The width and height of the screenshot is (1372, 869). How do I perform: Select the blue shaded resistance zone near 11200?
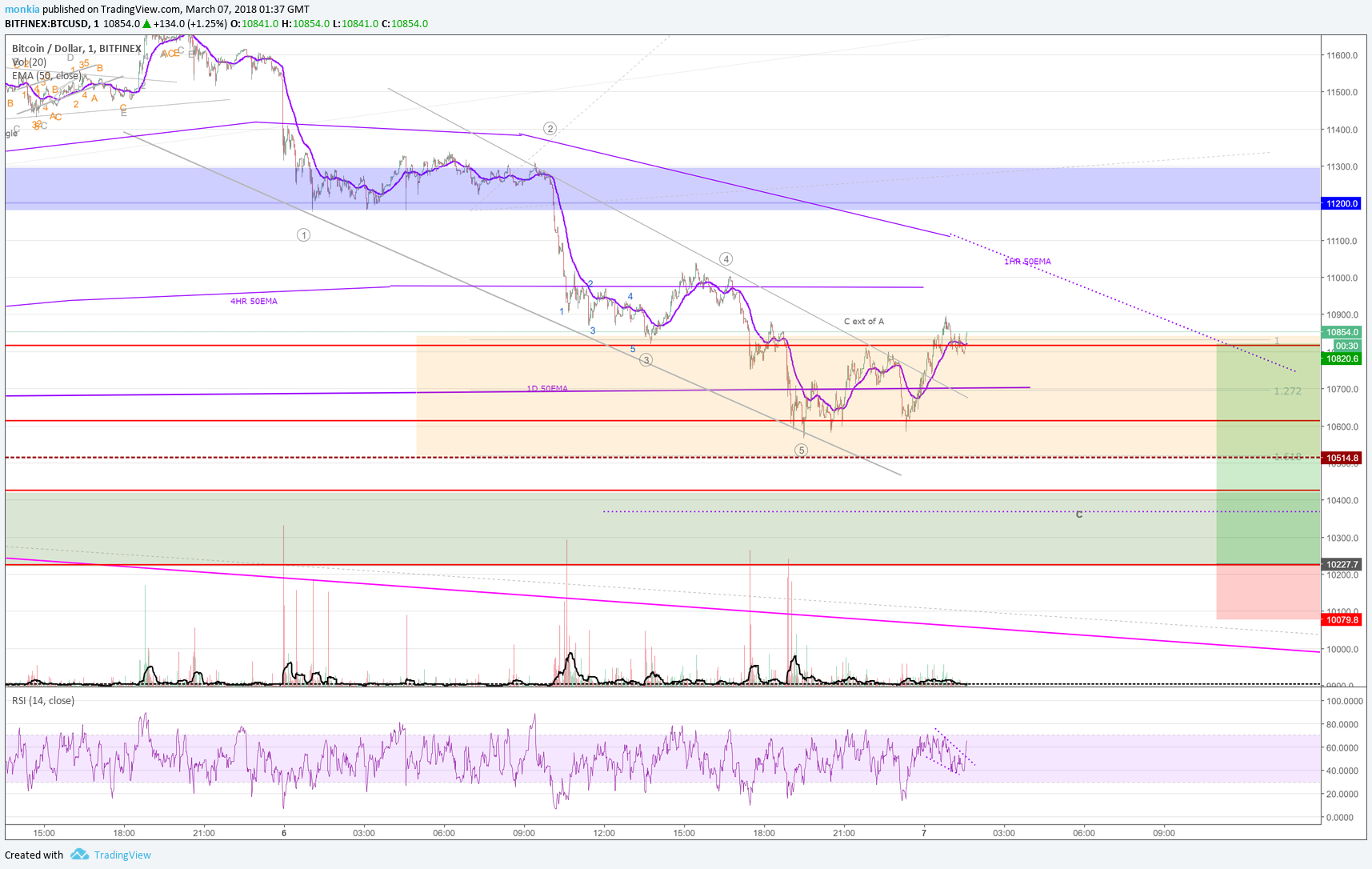(x=662, y=188)
